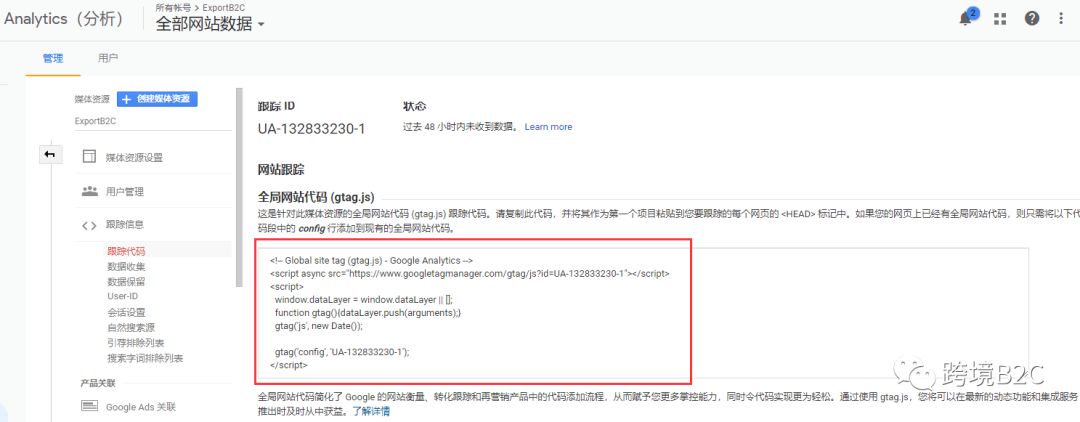
Task: Switch to the 管理 tab
Action: 53,59
